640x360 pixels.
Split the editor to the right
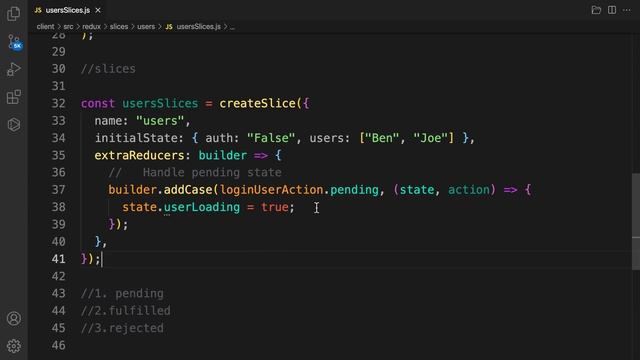612,10
